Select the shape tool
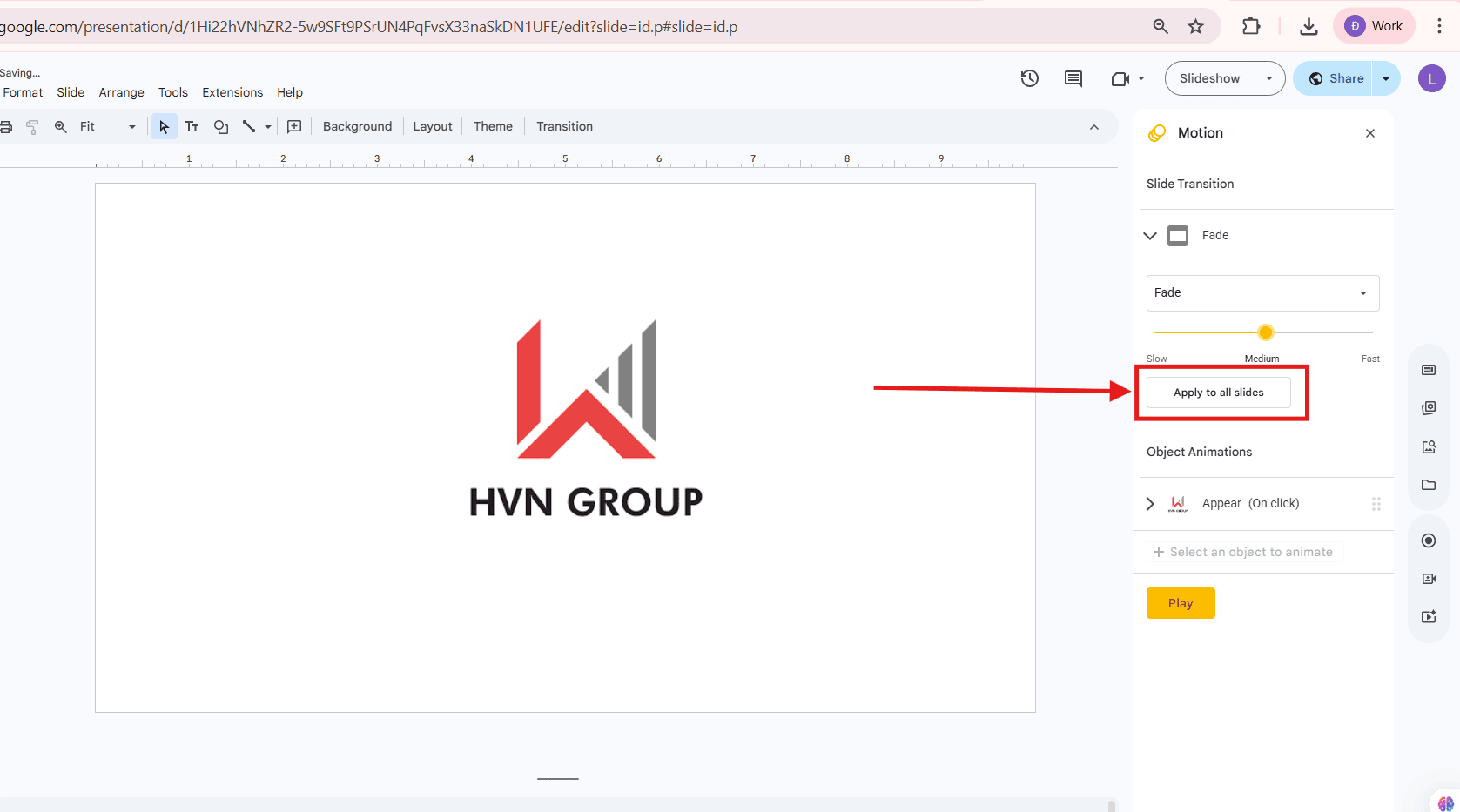This screenshot has width=1460, height=812. 221,127
